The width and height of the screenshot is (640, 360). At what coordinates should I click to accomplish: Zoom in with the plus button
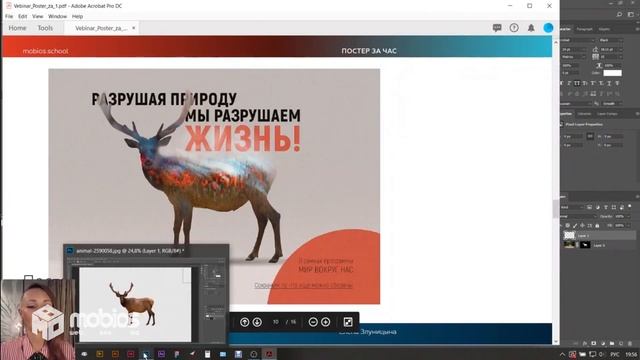[326, 322]
